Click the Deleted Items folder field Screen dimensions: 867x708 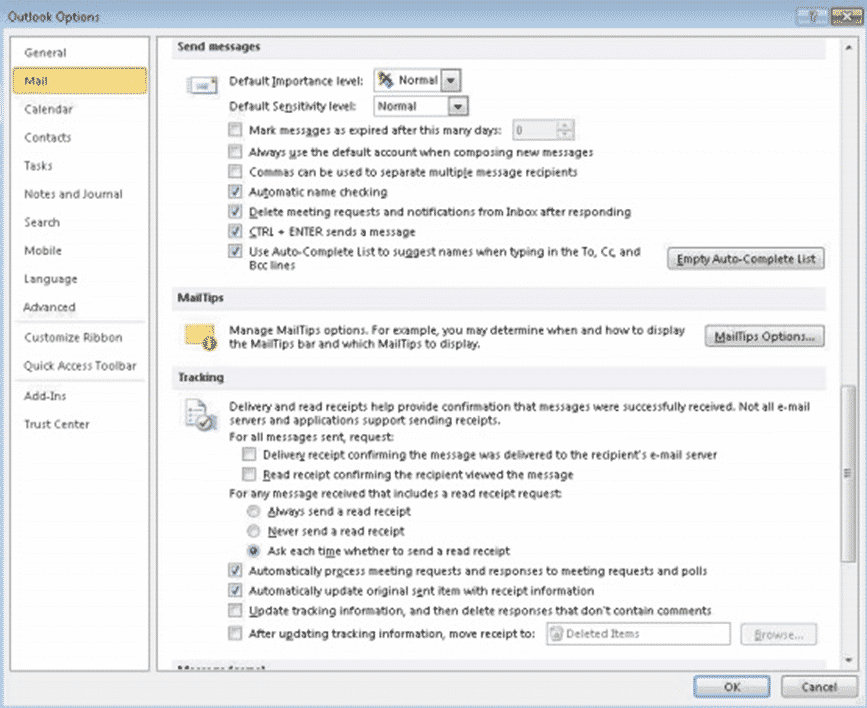pos(638,634)
